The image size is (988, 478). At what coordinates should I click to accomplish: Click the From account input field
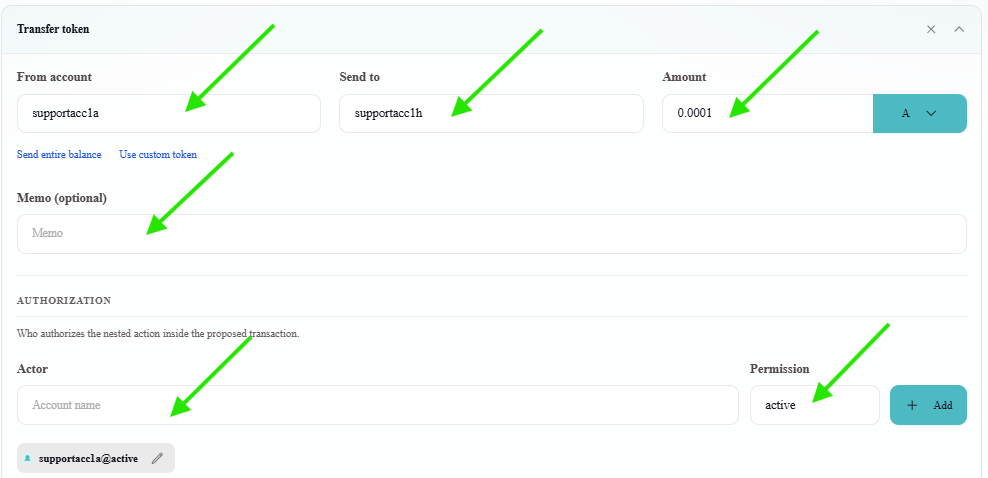pos(169,113)
